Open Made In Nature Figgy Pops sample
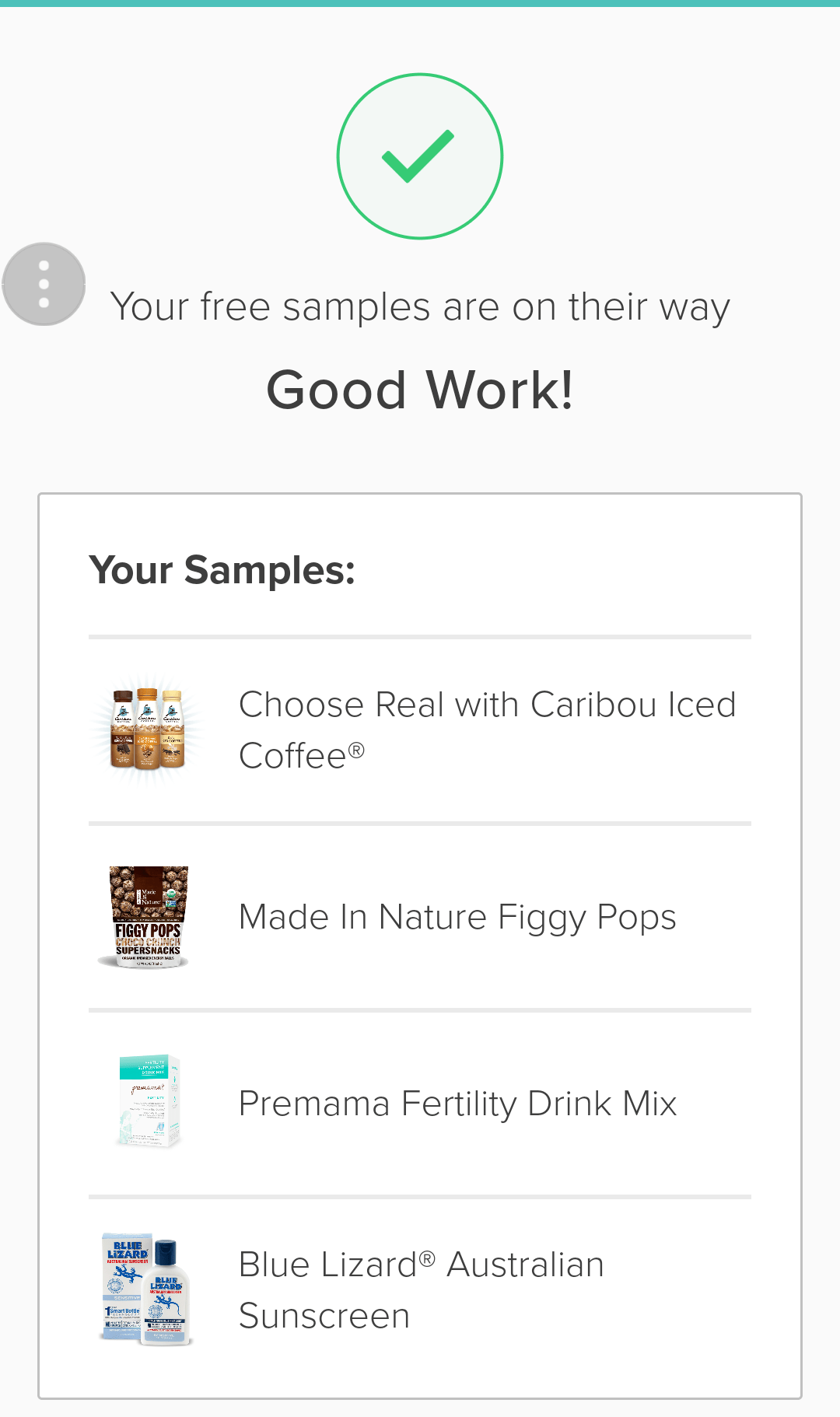The height and width of the screenshot is (1417, 840). 457,917
